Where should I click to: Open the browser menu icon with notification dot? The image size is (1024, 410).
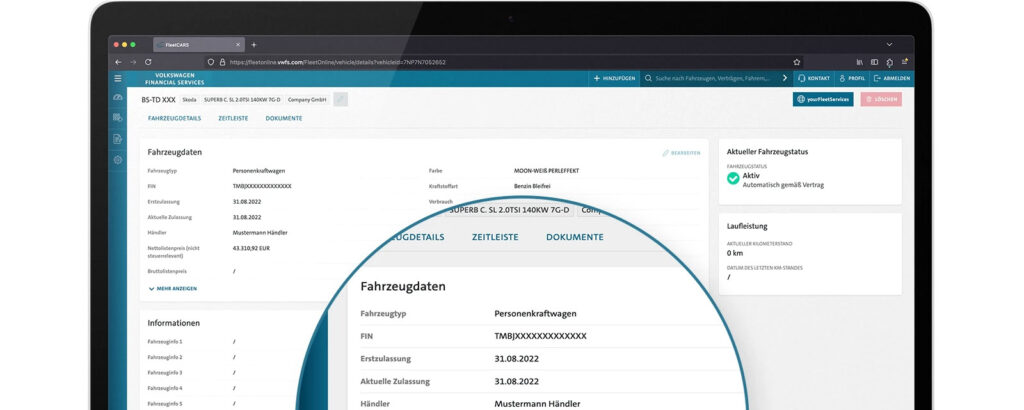click(x=904, y=62)
